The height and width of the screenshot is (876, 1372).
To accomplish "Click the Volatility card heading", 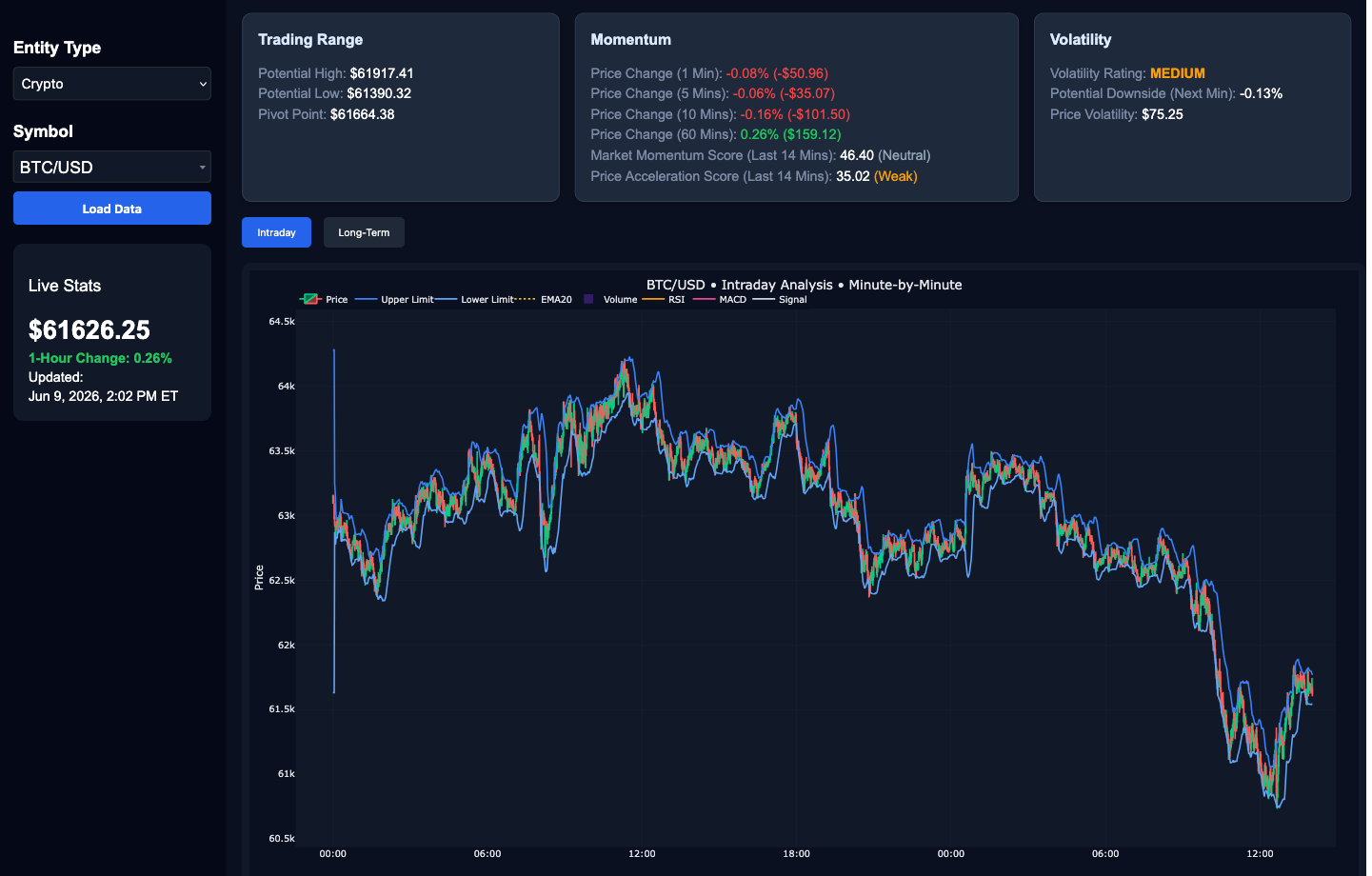I will (x=1081, y=39).
